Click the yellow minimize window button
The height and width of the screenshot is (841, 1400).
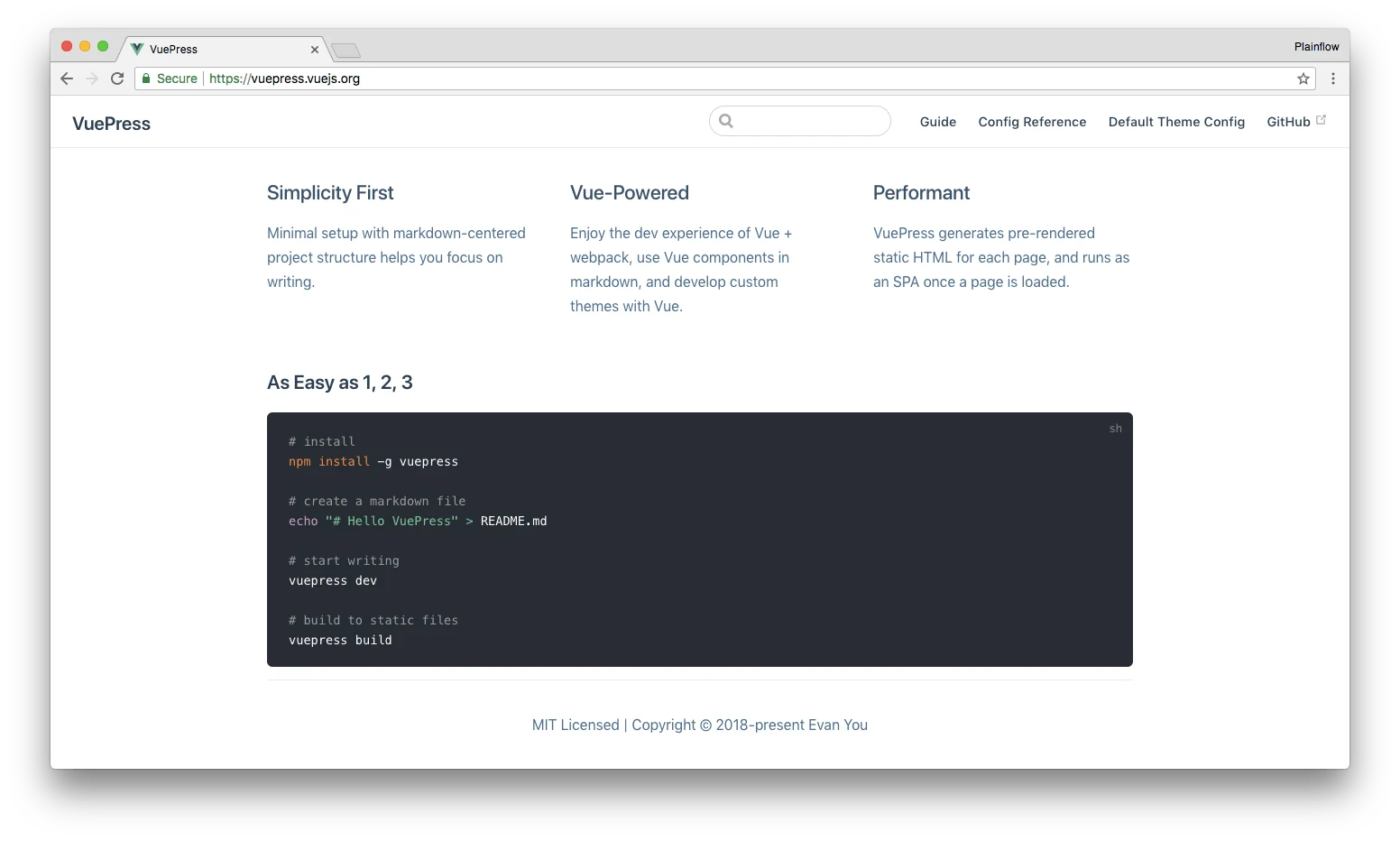[x=85, y=46]
